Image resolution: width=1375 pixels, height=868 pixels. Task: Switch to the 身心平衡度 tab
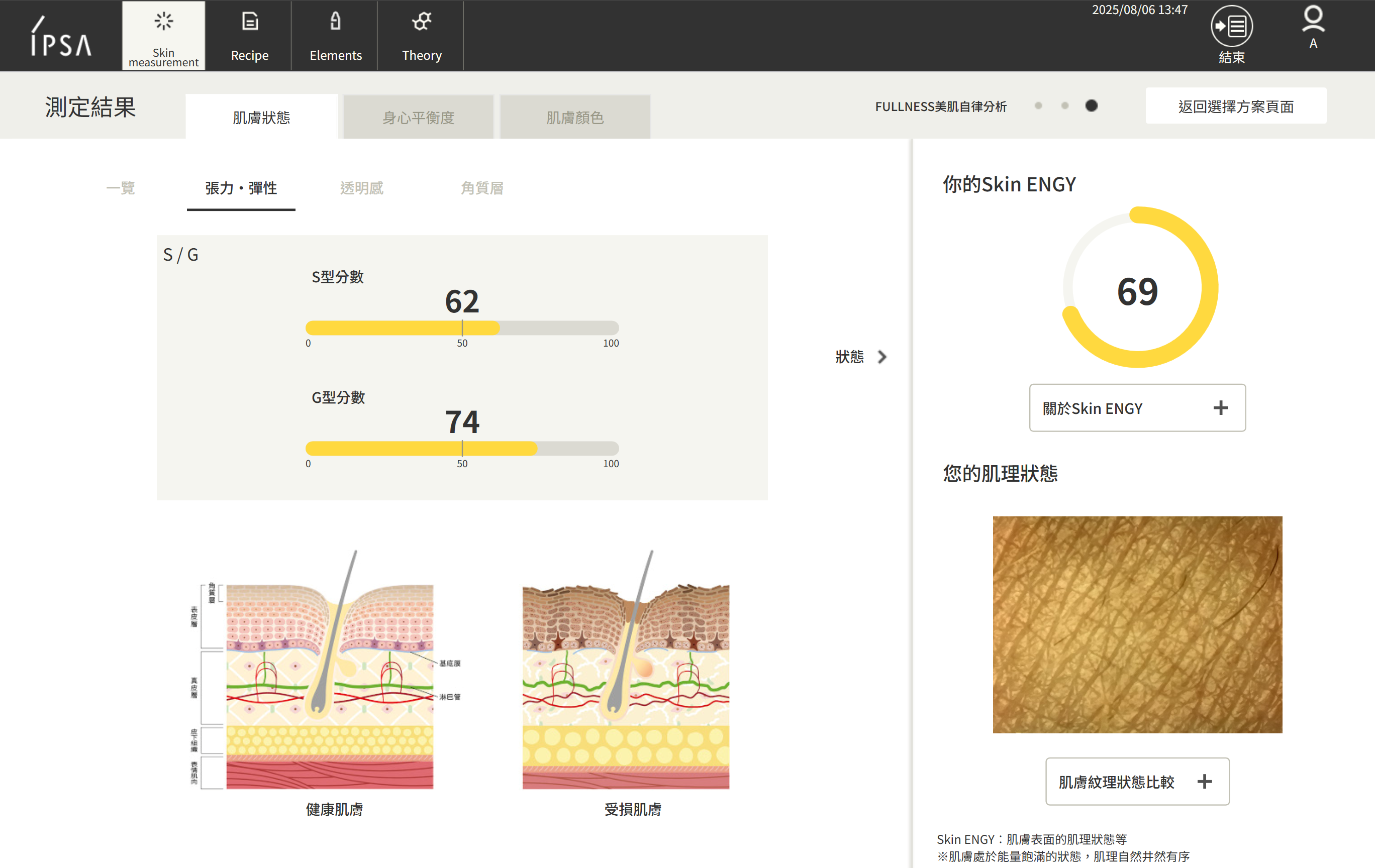(418, 118)
